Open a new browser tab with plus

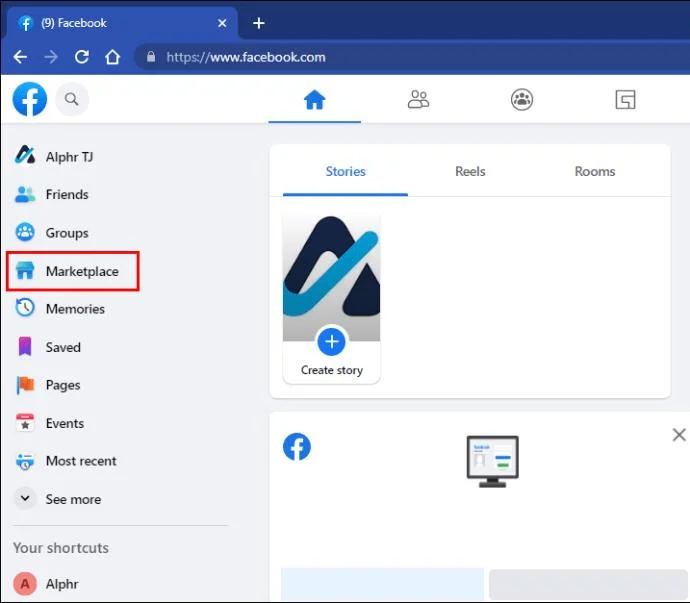click(x=259, y=23)
